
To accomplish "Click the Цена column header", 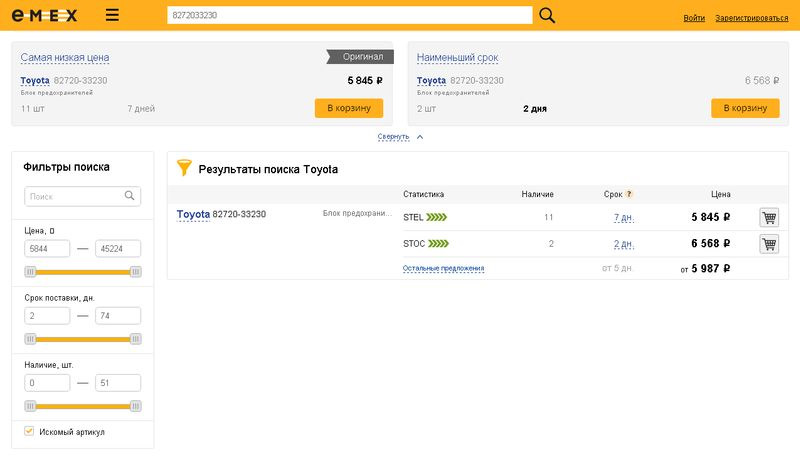I will 720,194.
